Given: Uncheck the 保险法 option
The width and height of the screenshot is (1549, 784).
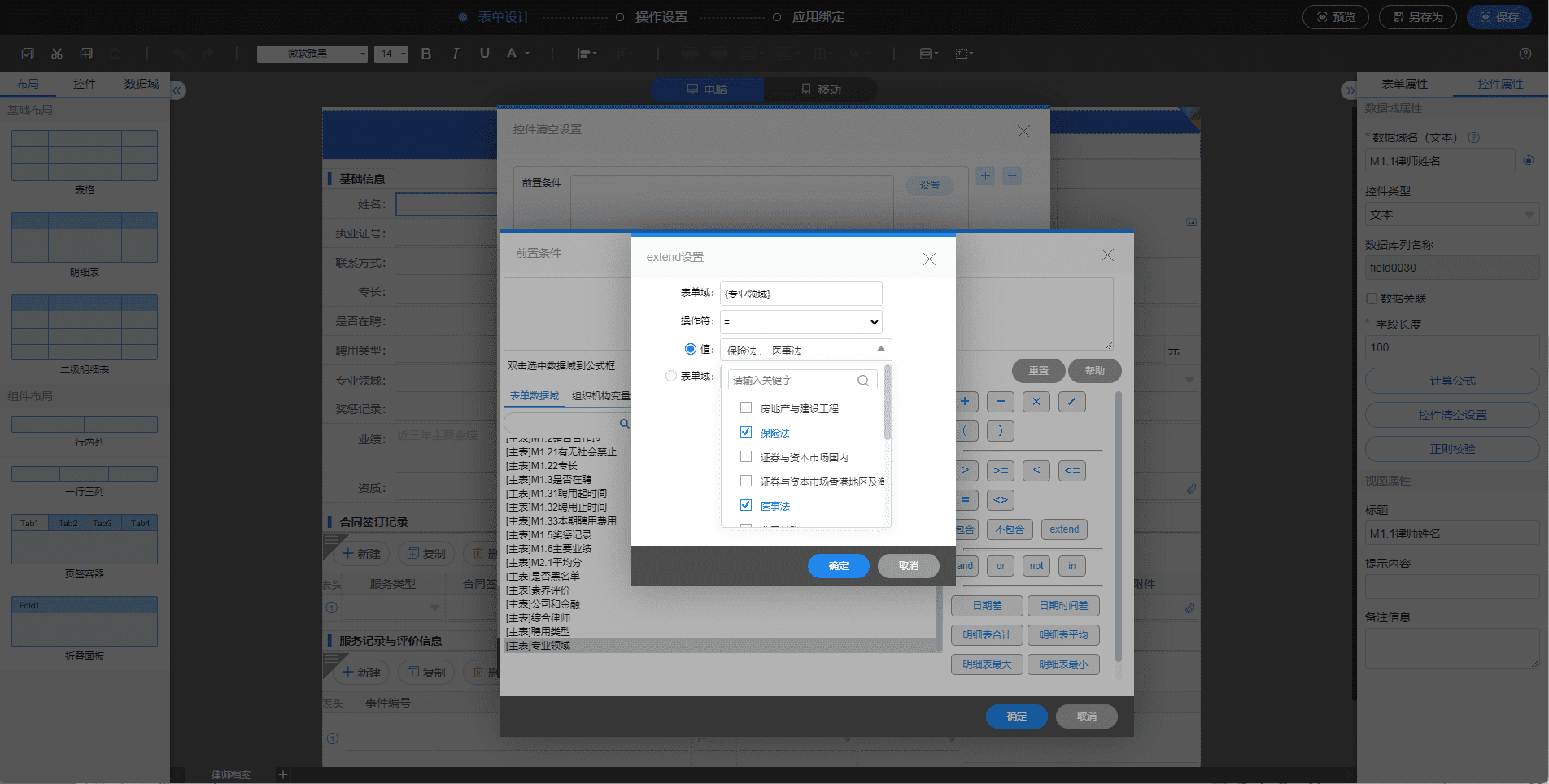Looking at the screenshot, I should click(x=746, y=432).
